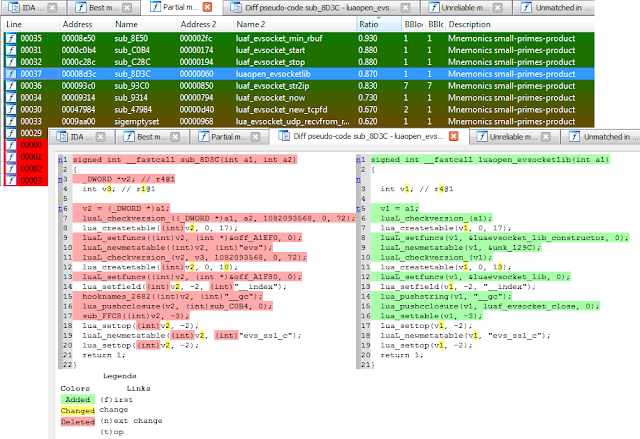Image resolution: width=640 pixels, height=439 pixels.
Task: Click left signature line sub_8D3C
Action: 185,160
